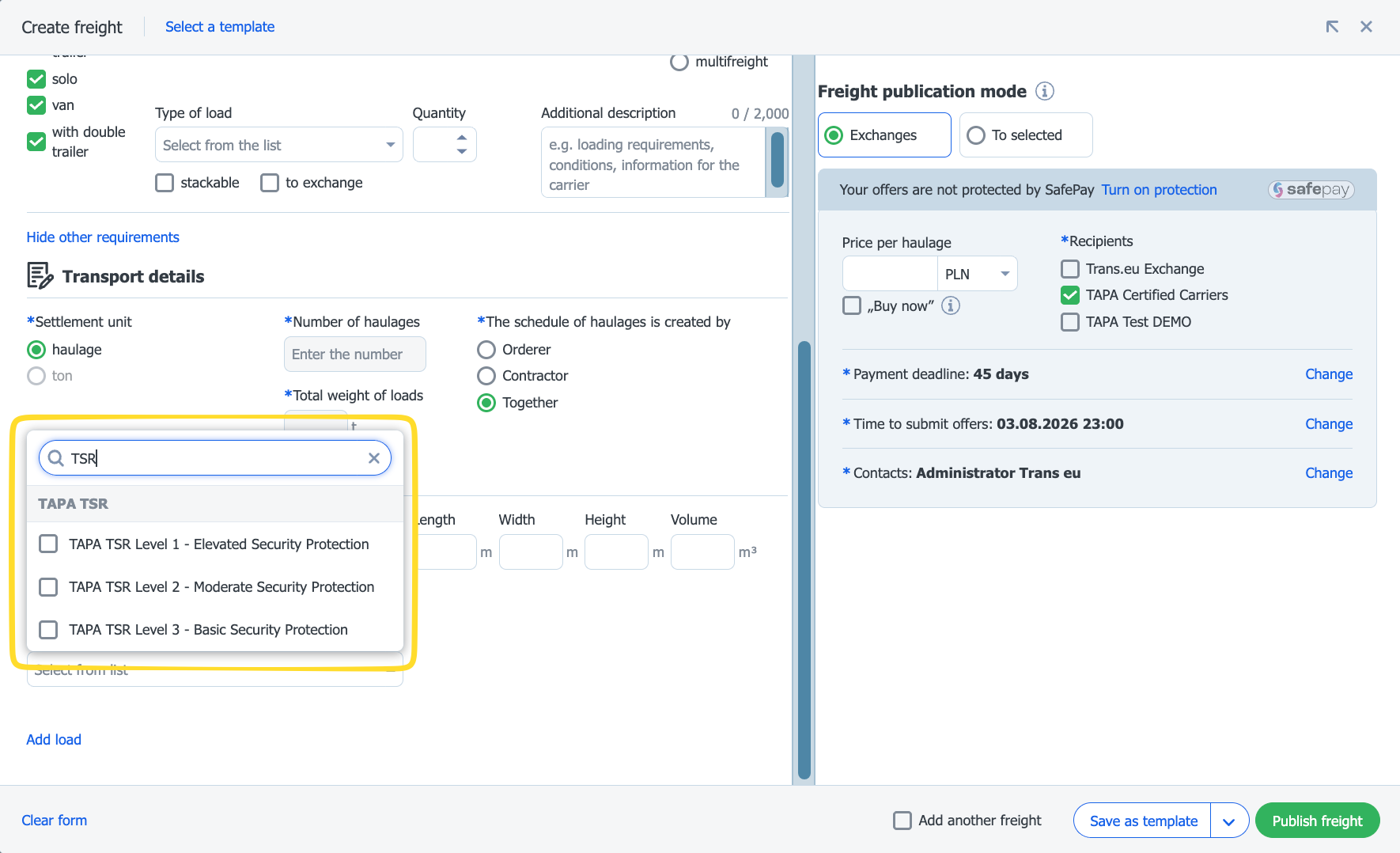Check TAPA TSR Level 1 Elevated Security
The height and width of the screenshot is (853, 1400).
tap(48, 544)
